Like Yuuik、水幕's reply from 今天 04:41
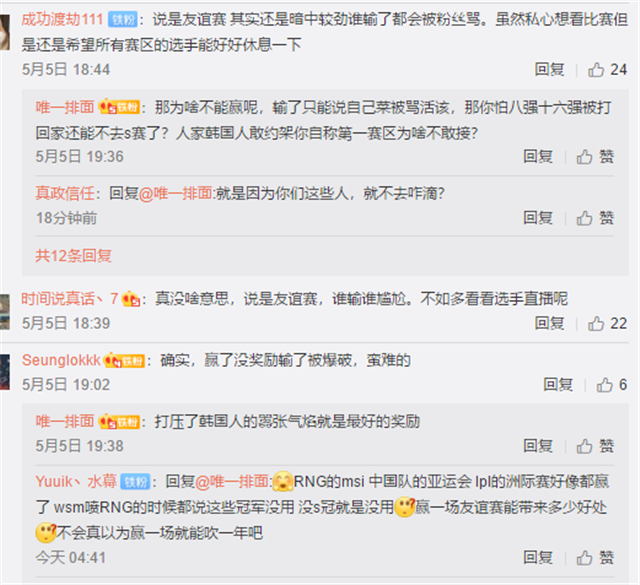 click(x=595, y=557)
